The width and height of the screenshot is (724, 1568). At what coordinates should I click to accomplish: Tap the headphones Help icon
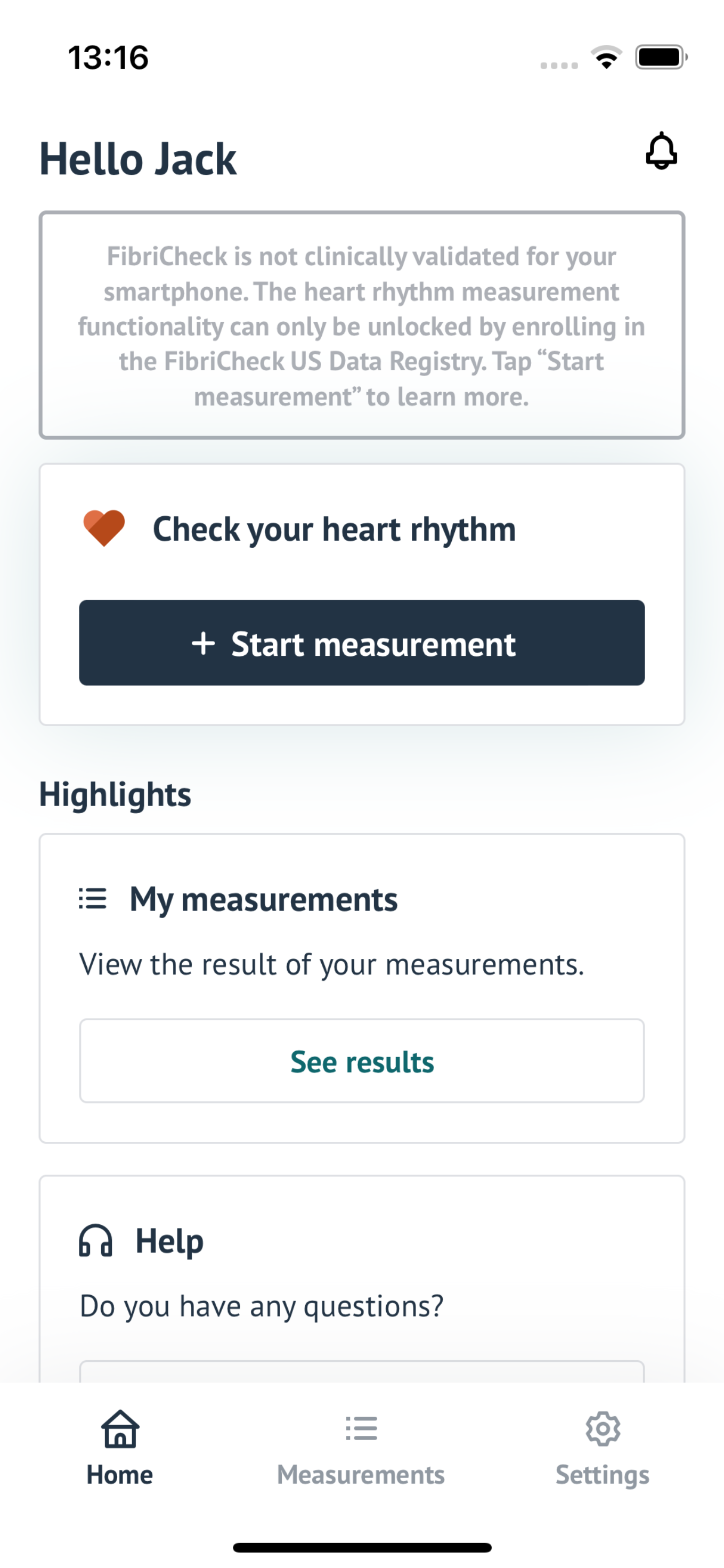(x=95, y=1240)
